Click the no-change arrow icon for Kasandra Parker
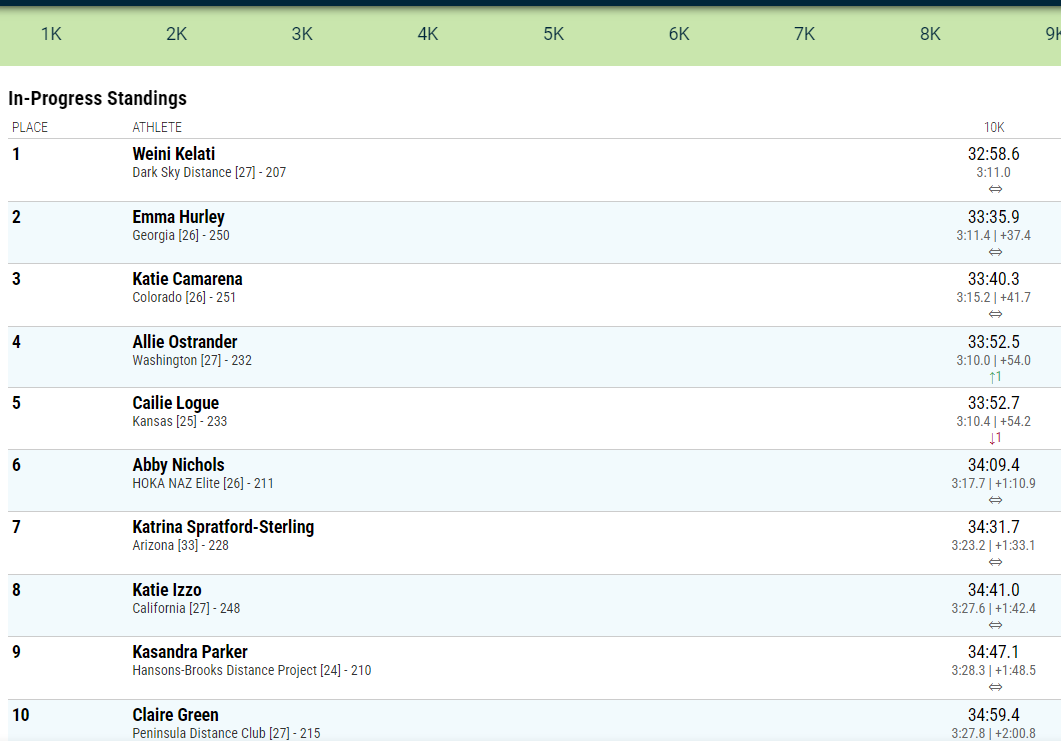1061x741 pixels. pos(995,687)
